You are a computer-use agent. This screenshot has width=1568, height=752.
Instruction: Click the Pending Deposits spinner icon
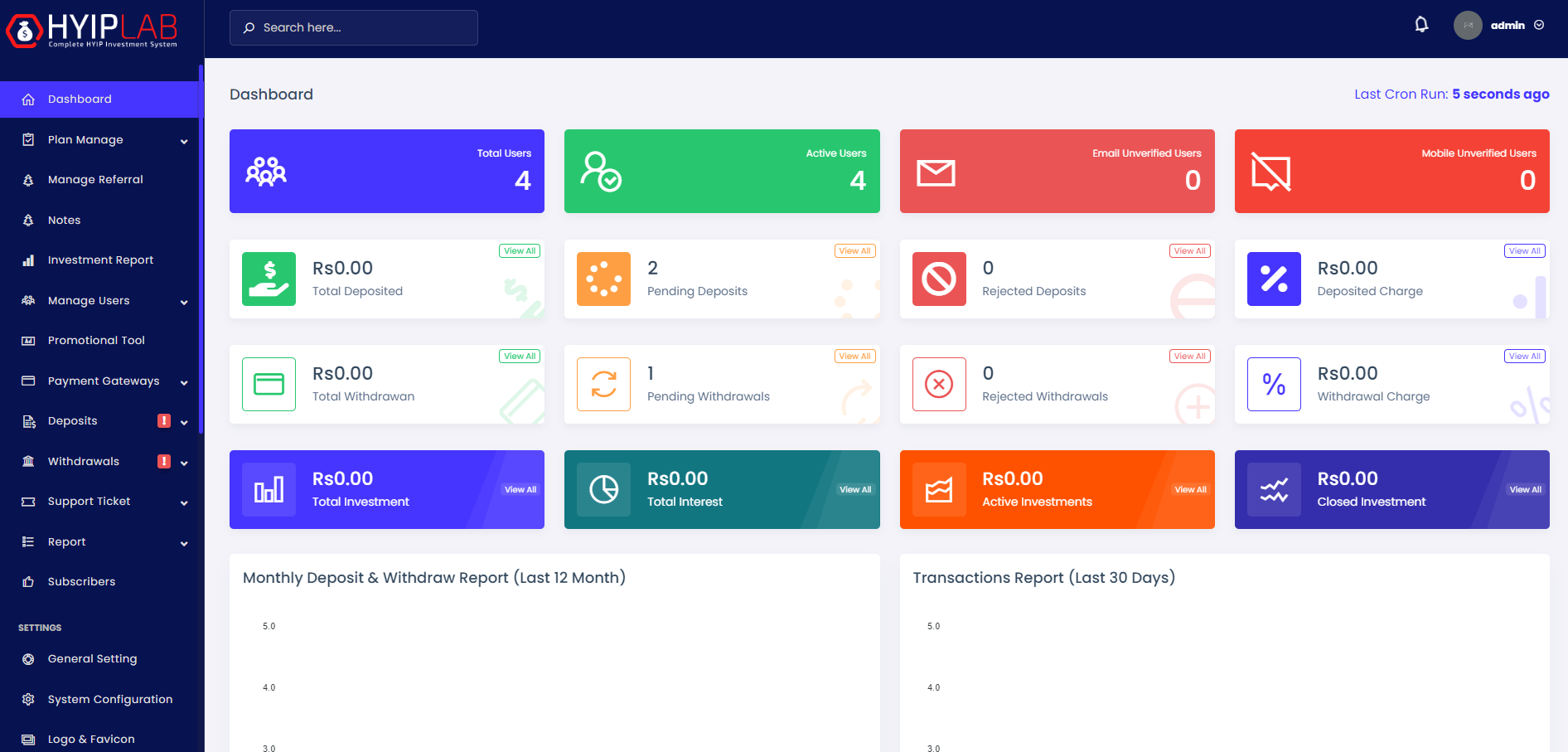tap(603, 279)
